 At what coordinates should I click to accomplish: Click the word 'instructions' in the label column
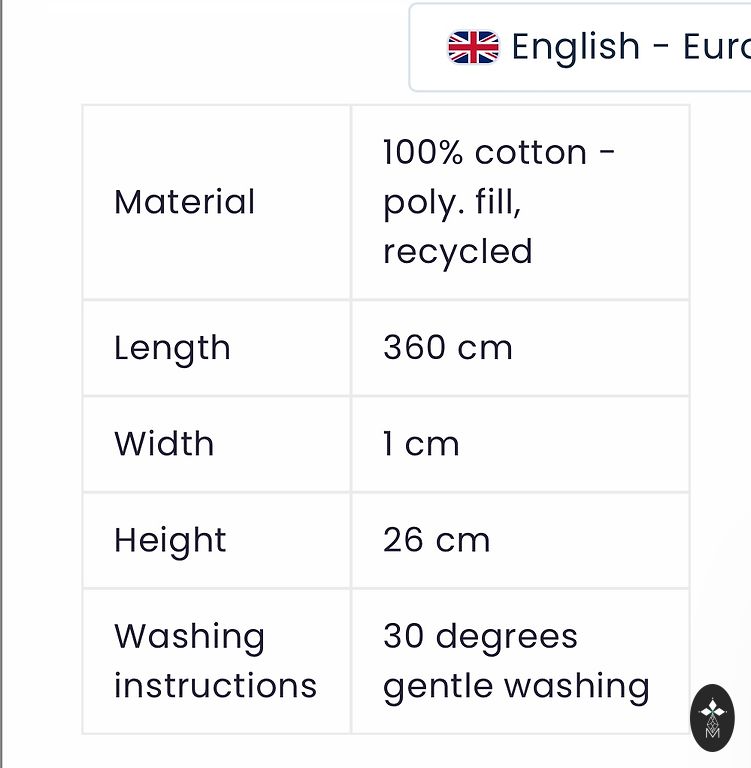(x=215, y=686)
